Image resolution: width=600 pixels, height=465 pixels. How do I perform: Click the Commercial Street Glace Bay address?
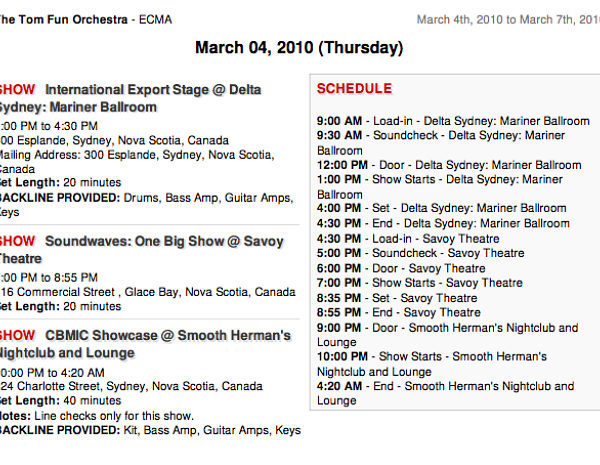pos(148,292)
